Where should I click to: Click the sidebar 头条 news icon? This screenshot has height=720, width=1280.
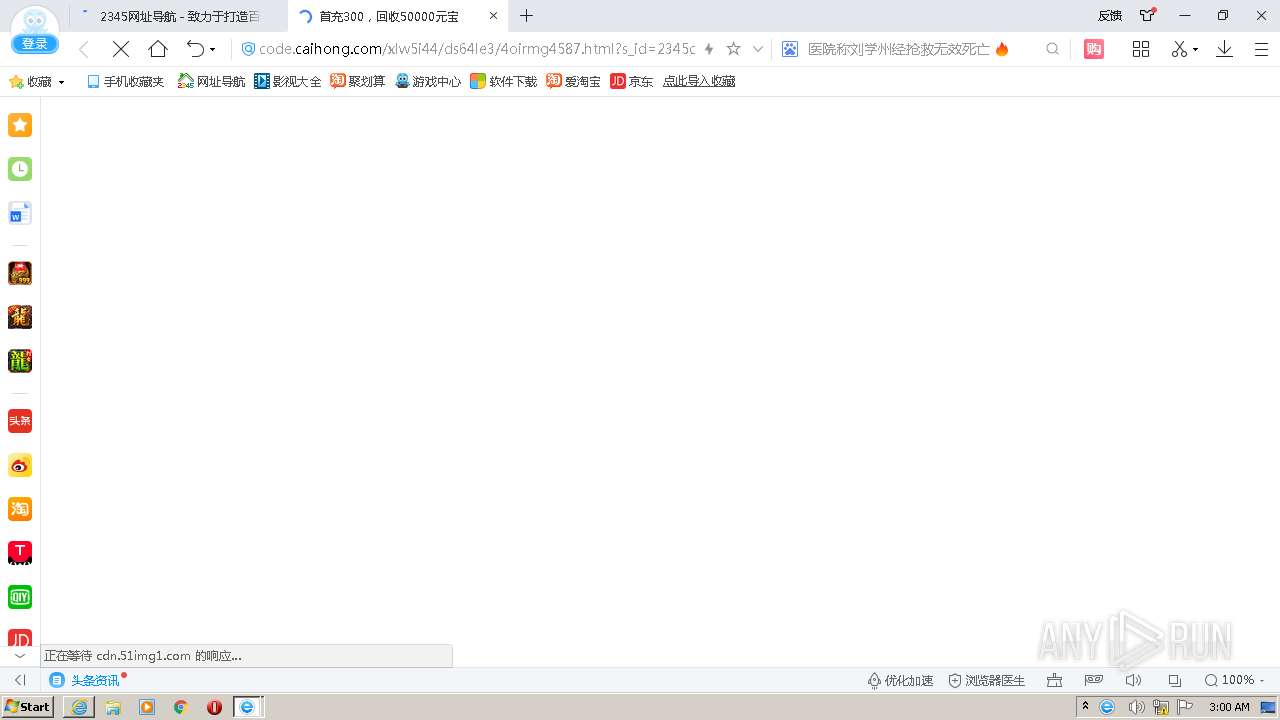(x=20, y=421)
